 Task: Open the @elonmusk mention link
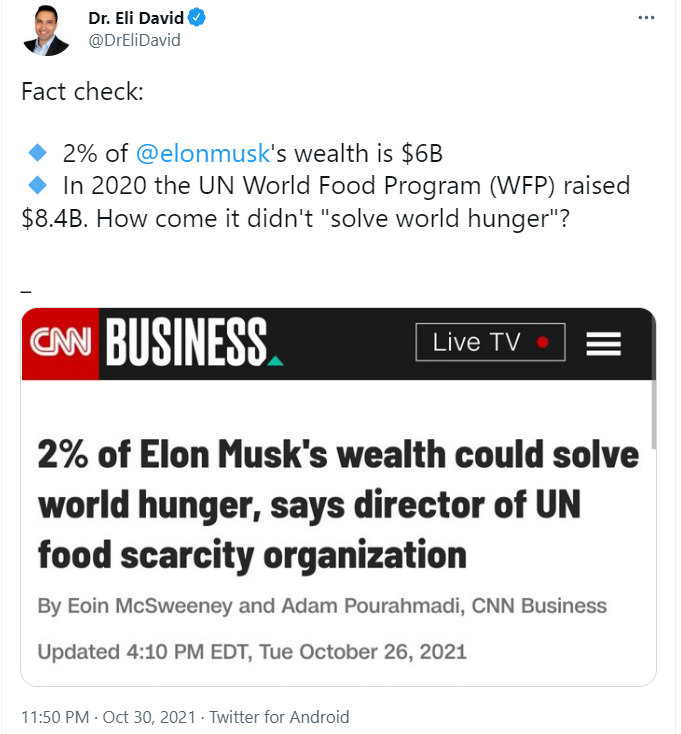coord(203,153)
